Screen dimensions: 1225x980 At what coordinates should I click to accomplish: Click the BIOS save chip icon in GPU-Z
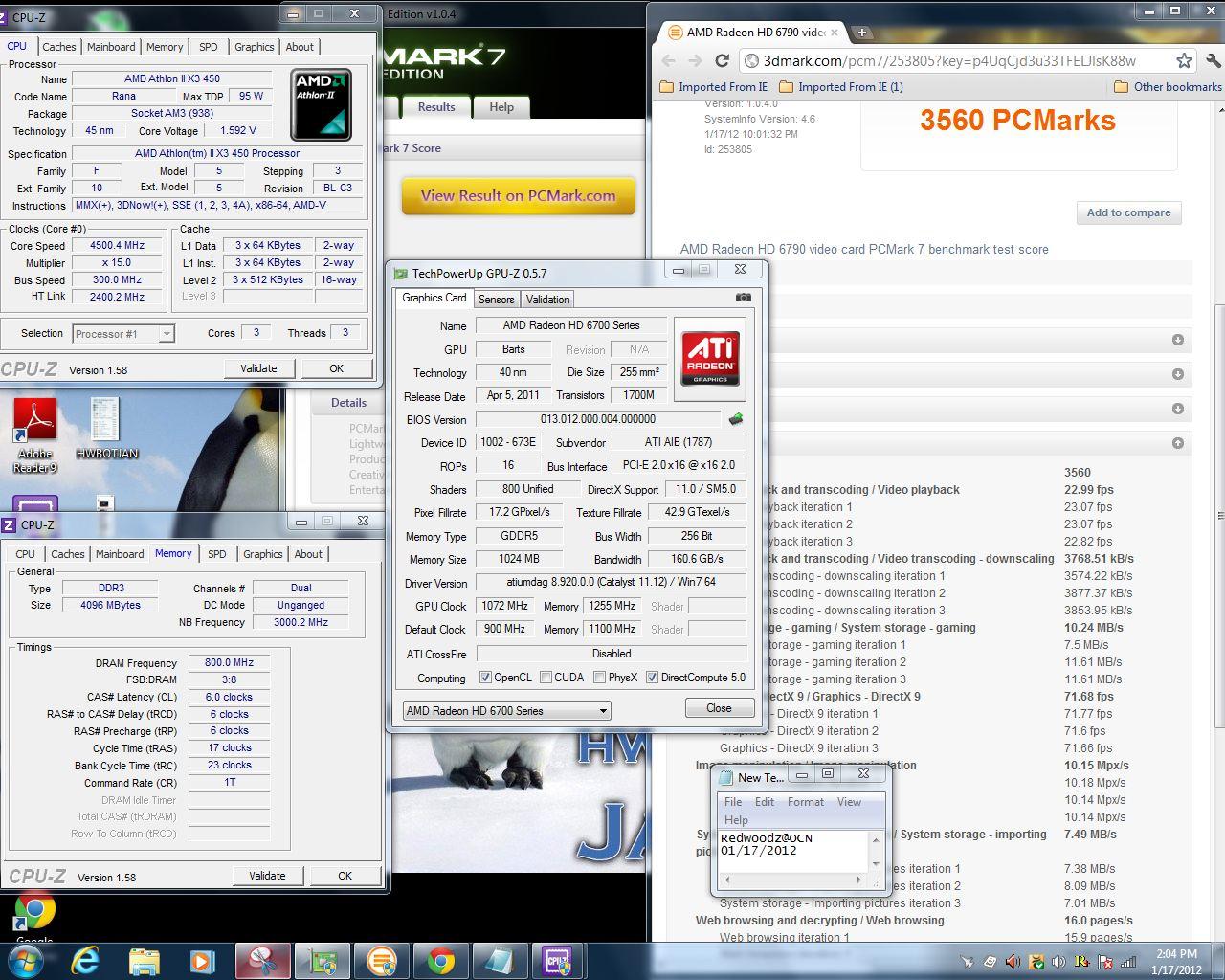coord(735,419)
